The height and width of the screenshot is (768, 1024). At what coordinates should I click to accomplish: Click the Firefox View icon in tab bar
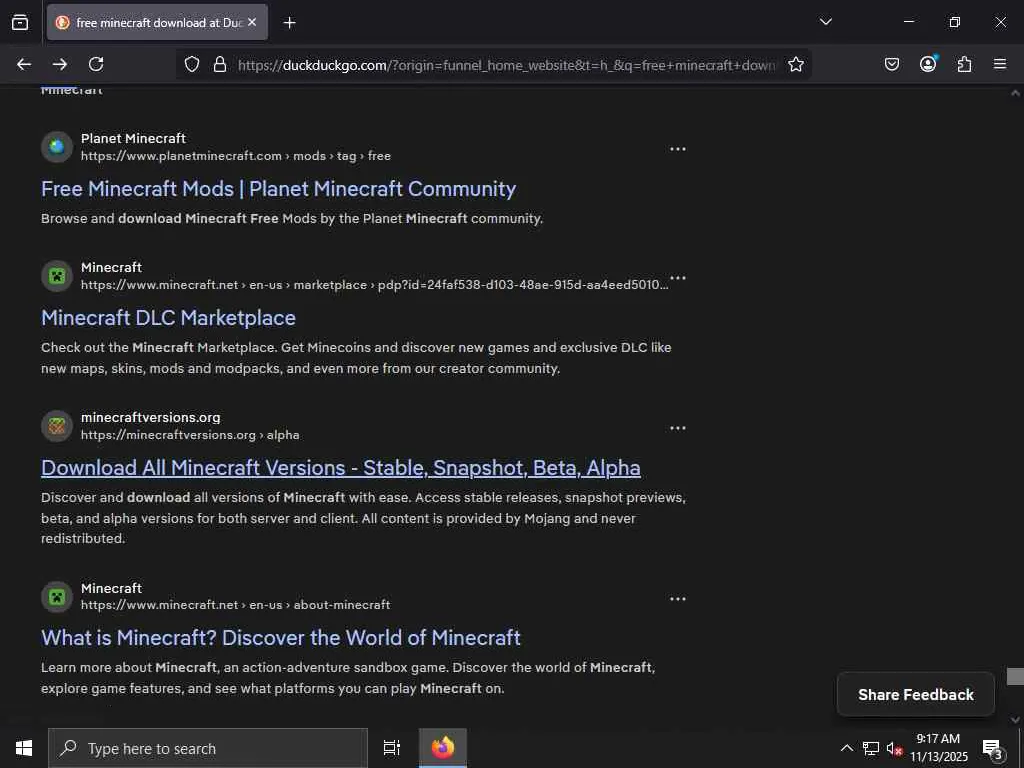20,22
